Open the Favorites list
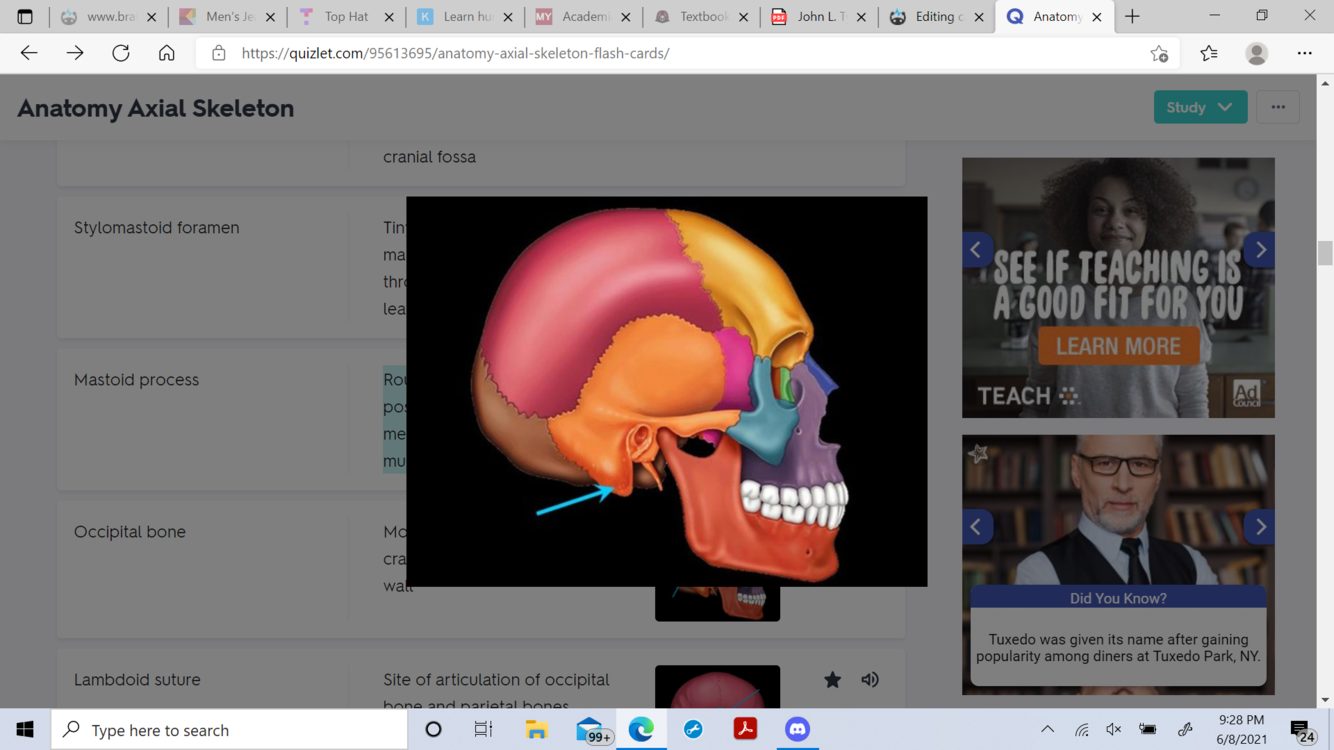This screenshot has height=750, width=1334. tap(1209, 53)
